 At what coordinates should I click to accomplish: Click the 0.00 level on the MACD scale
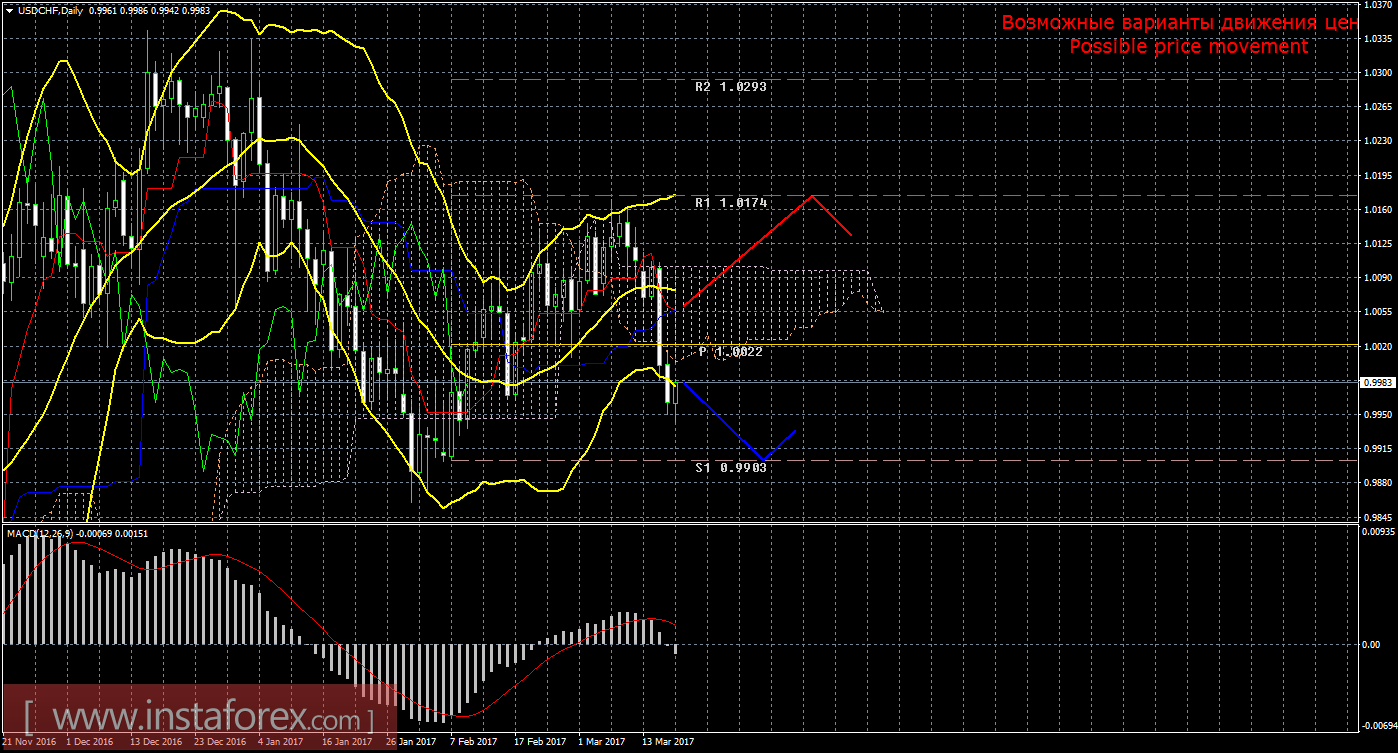coord(1373,644)
